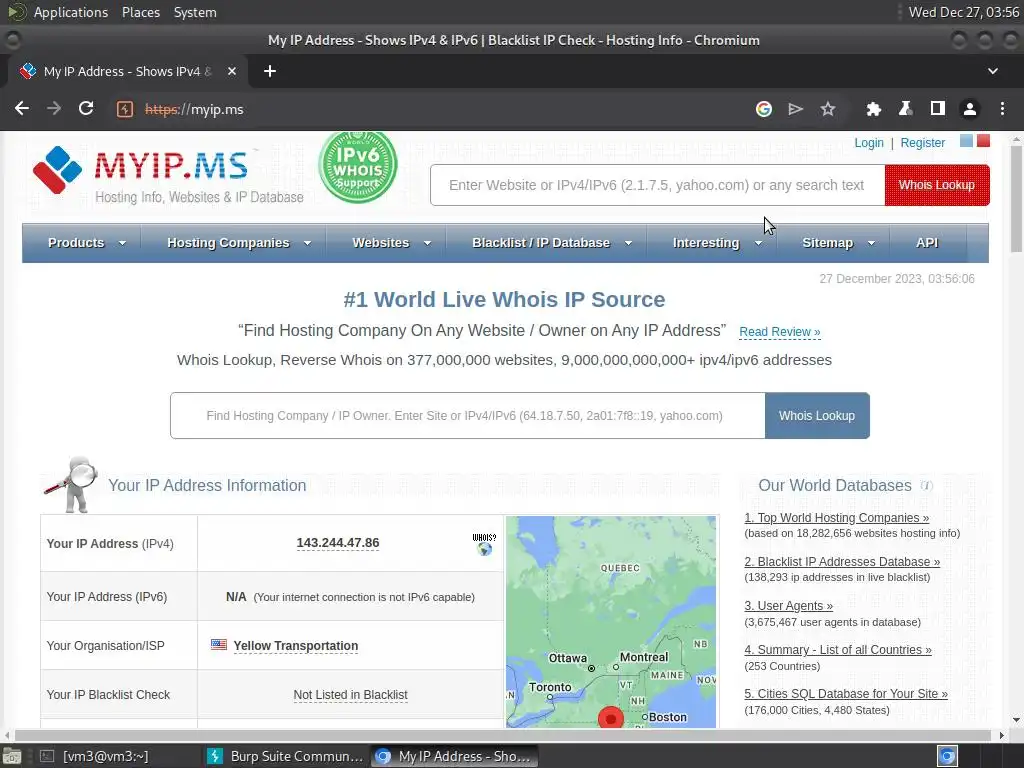Screen dimensions: 1024x768
Task: Click the Chromium icon in bottom-right tray
Action: pyautogui.click(x=947, y=756)
